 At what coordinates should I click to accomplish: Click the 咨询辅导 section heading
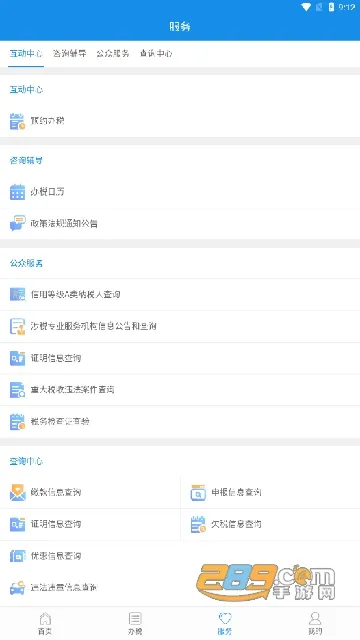(26, 161)
